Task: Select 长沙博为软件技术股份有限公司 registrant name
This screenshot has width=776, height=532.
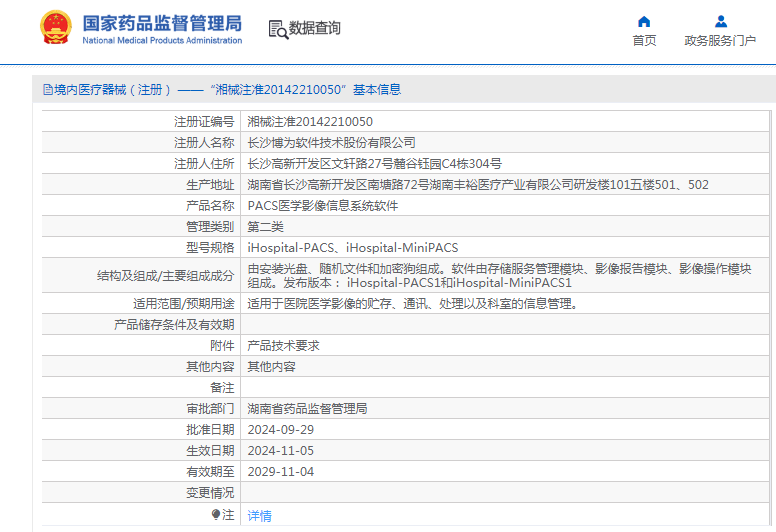Action: pos(331,143)
